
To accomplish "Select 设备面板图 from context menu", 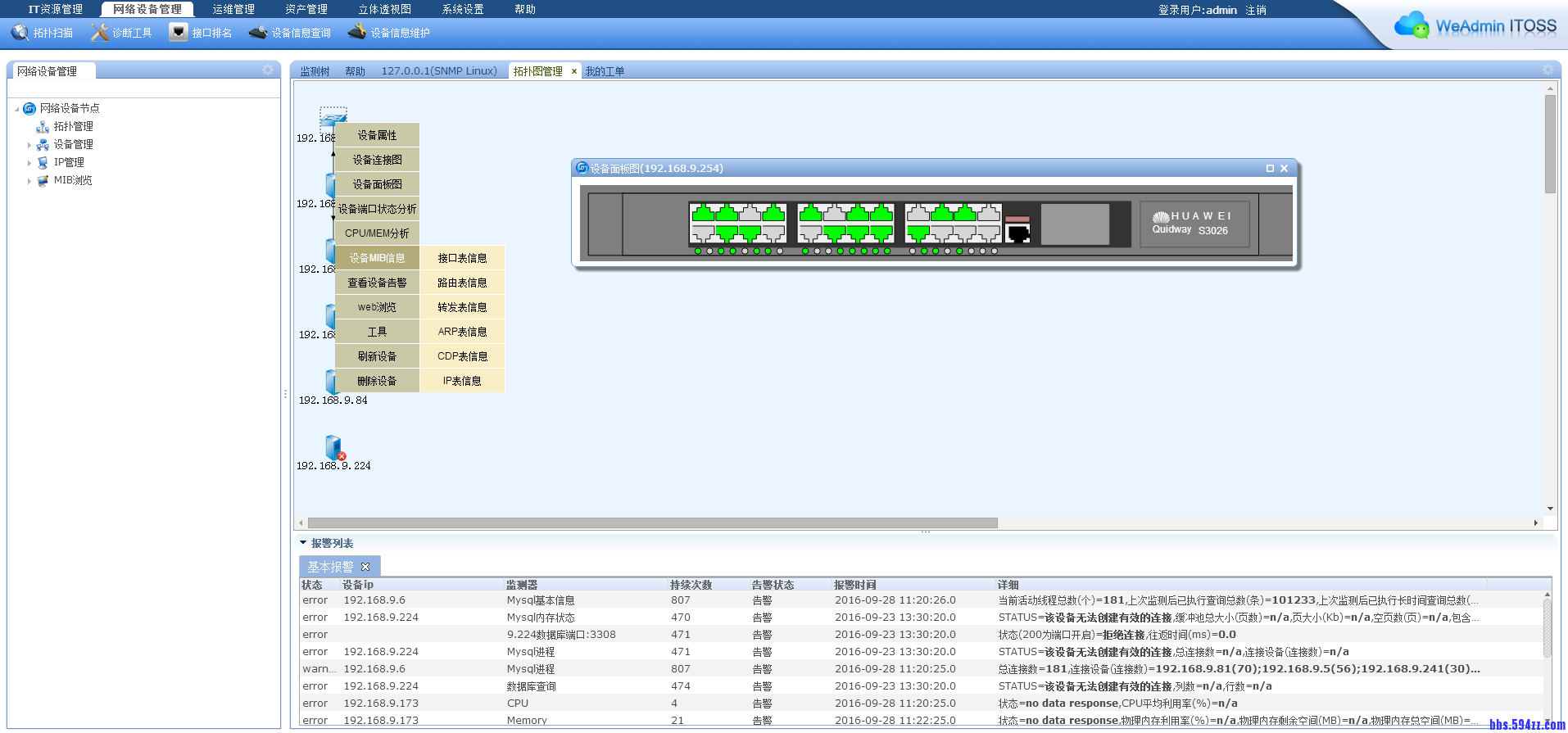I will [x=377, y=184].
